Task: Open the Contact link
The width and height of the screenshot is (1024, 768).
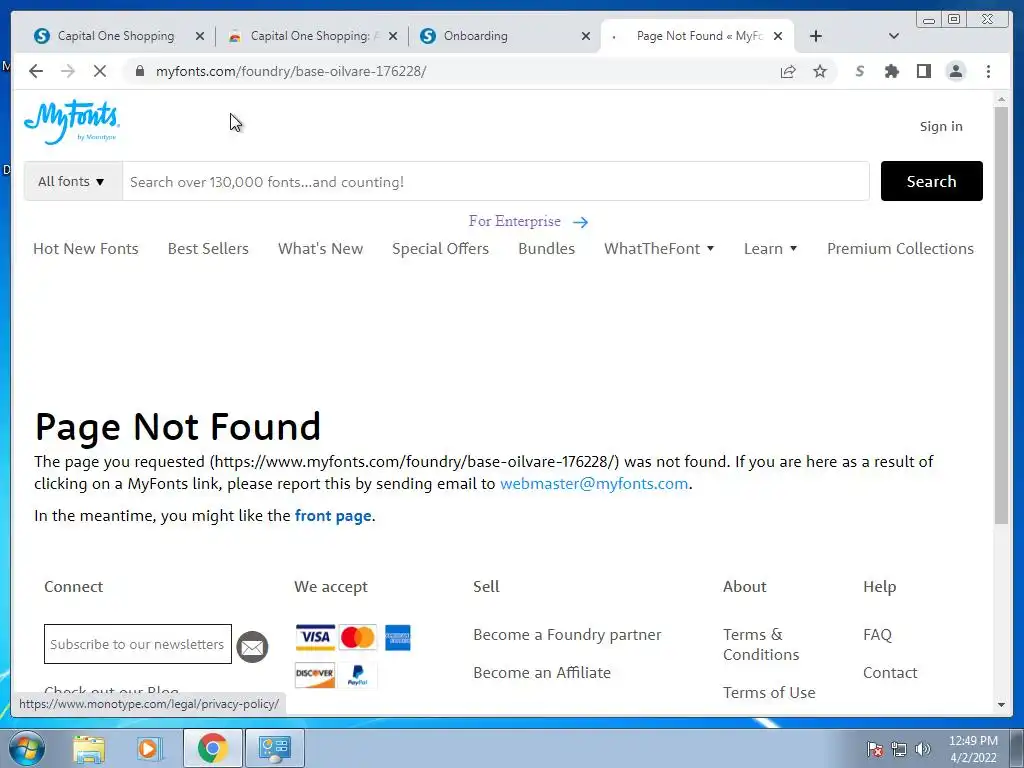Action: [890, 673]
